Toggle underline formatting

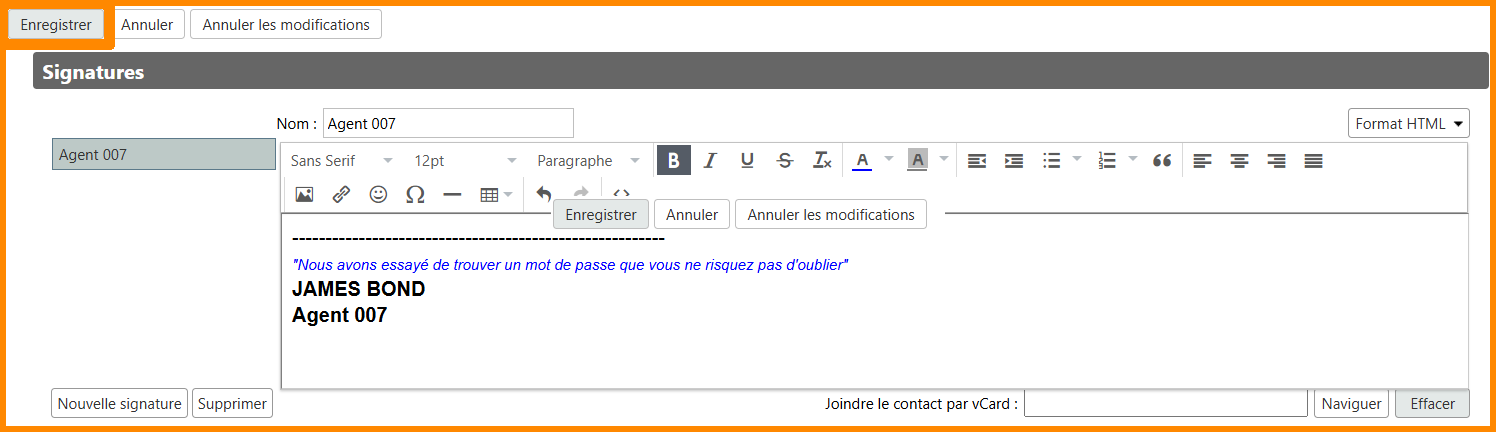(x=747, y=161)
